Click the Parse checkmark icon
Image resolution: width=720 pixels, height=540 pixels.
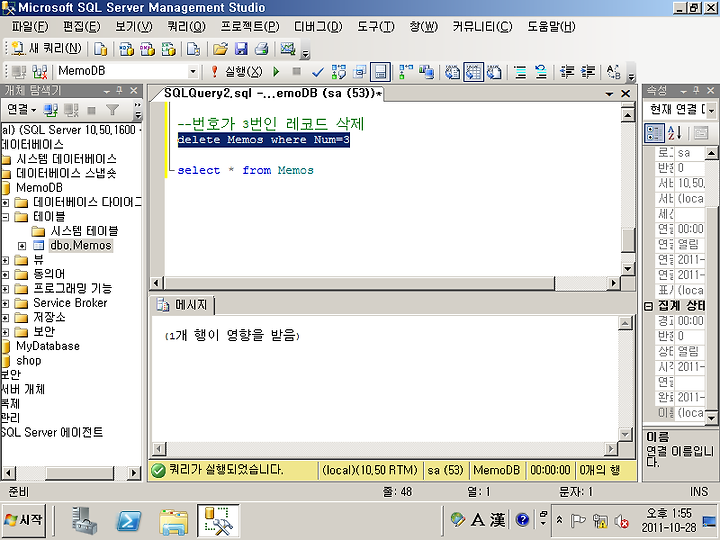click(317, 72)
